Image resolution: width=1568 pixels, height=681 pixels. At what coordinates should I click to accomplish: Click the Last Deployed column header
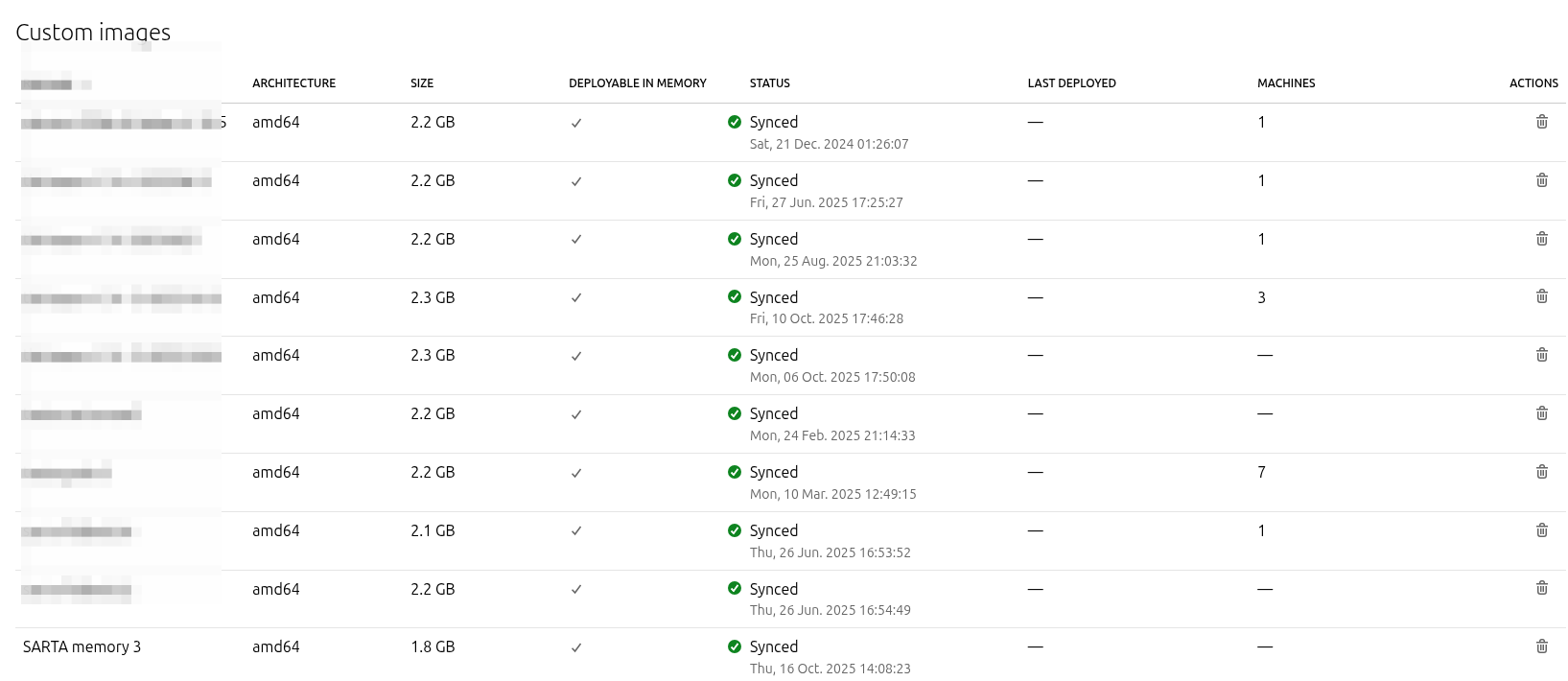pyautogui.click(x=1071, y=83)
